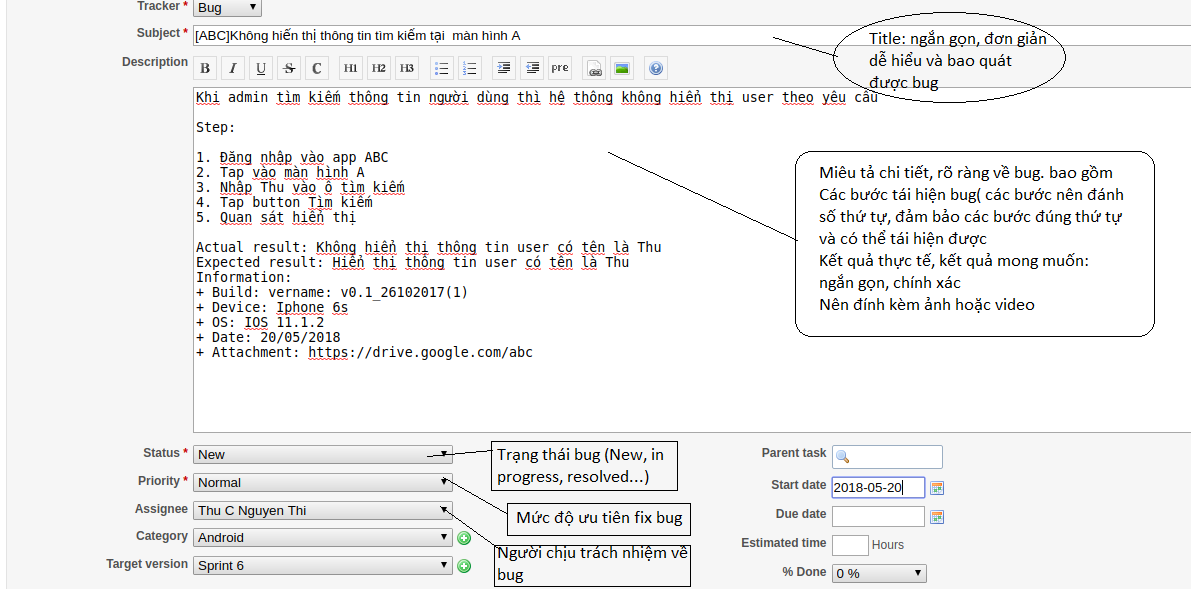This screenshot has height=589, width=1191.
Task: Open Target version dropdown showing Sprint 6
Action: [x=323, y=566]
